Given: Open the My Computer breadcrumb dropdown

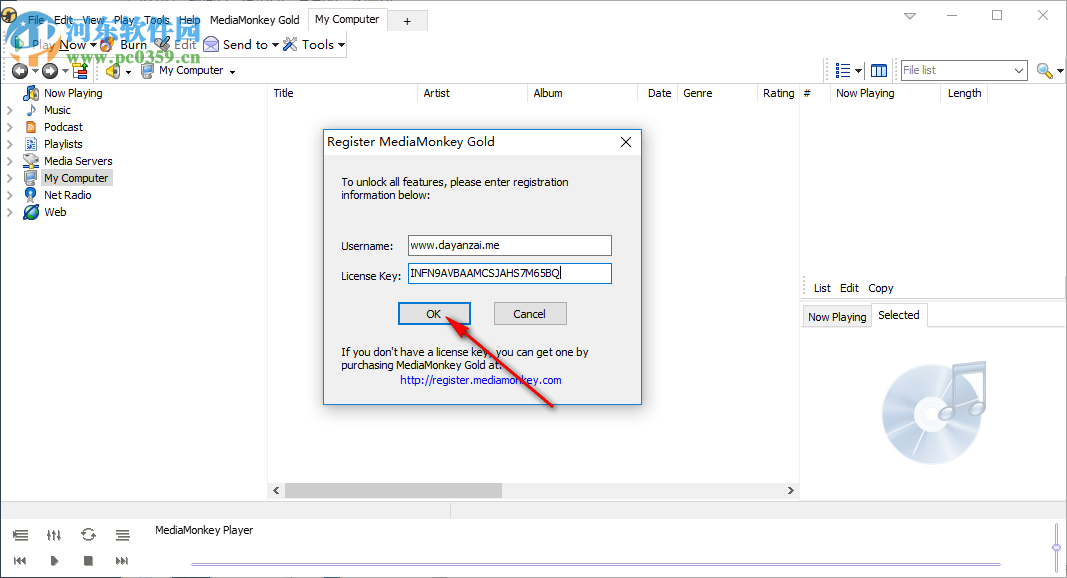Looking at the screenshot, I should (x=232, y=71).
